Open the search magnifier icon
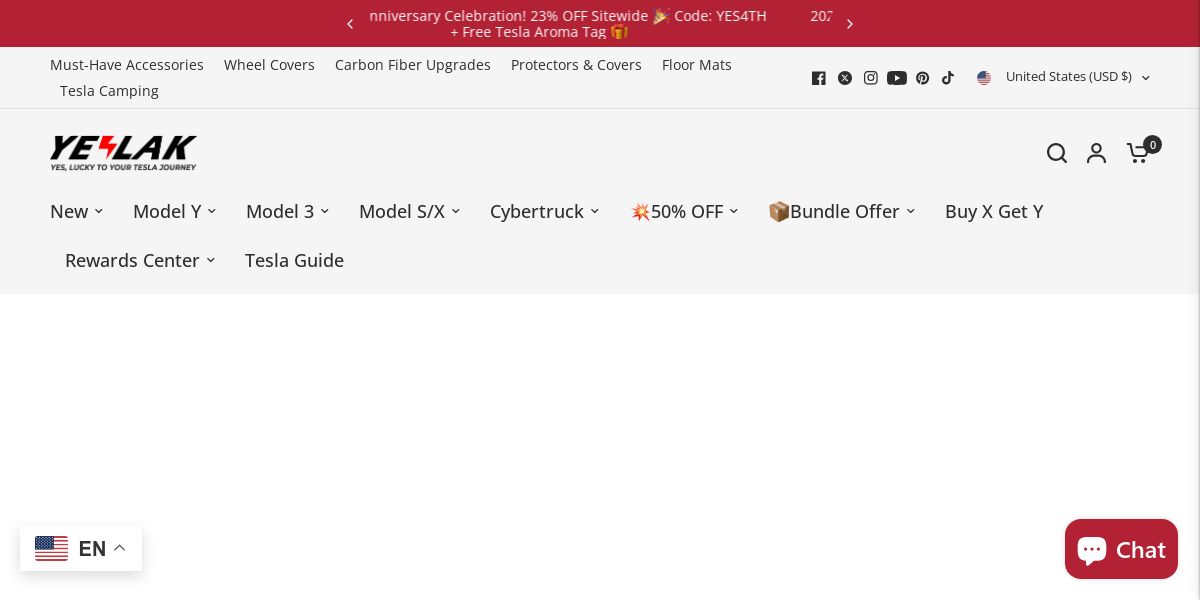Screen dimensions: 1200x600 point(1057,153)
